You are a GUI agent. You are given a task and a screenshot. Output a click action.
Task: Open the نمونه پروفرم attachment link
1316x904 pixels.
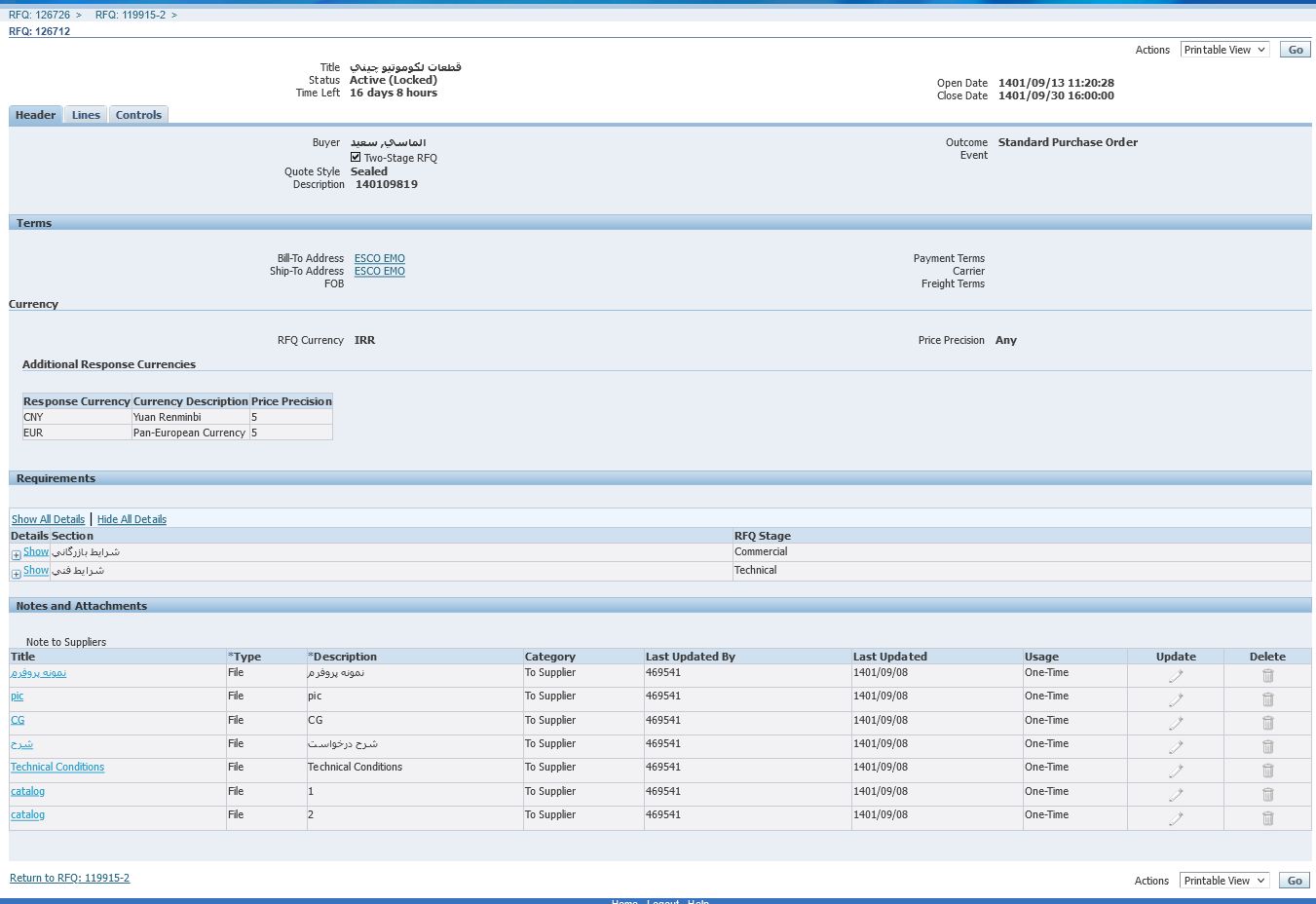[39, 672]
